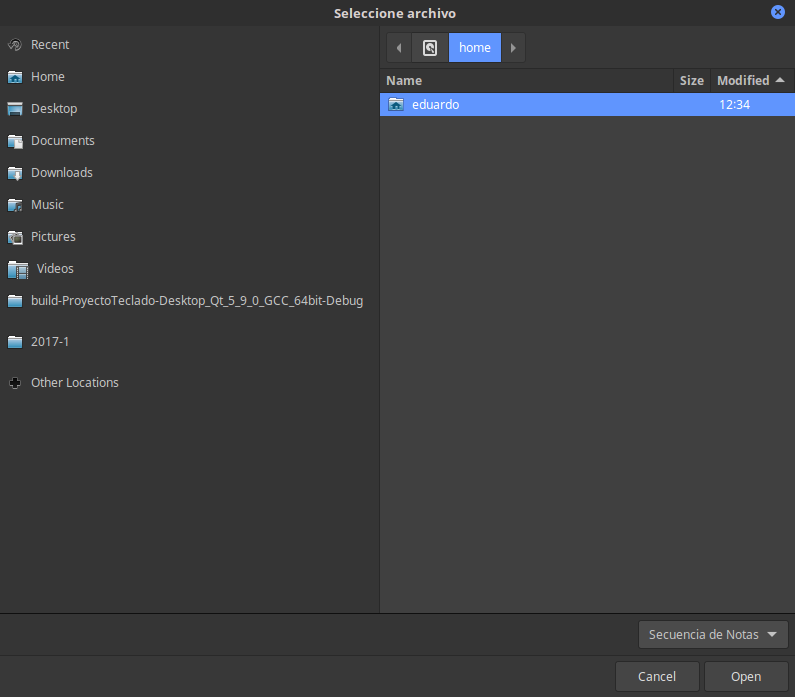This screenshot has width=795, height=697.
Task: Click the Documents folder icon
Action: coord(15,141)
